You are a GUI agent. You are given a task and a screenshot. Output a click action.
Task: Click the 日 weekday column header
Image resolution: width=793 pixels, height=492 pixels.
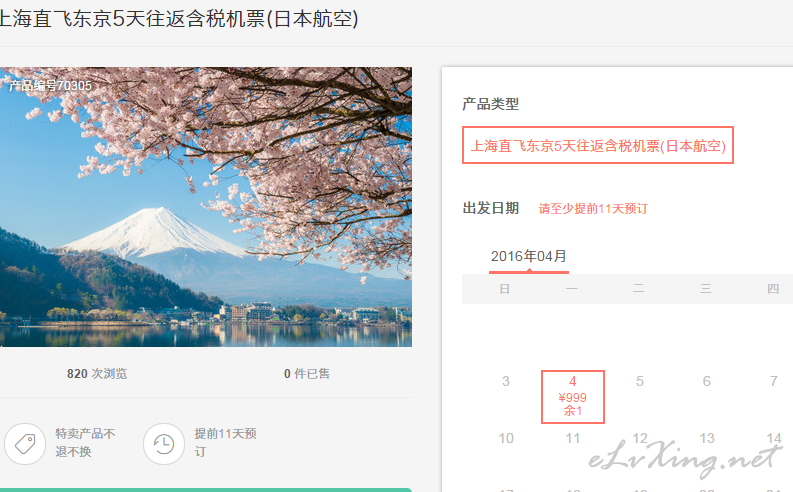tap(505, 289)
